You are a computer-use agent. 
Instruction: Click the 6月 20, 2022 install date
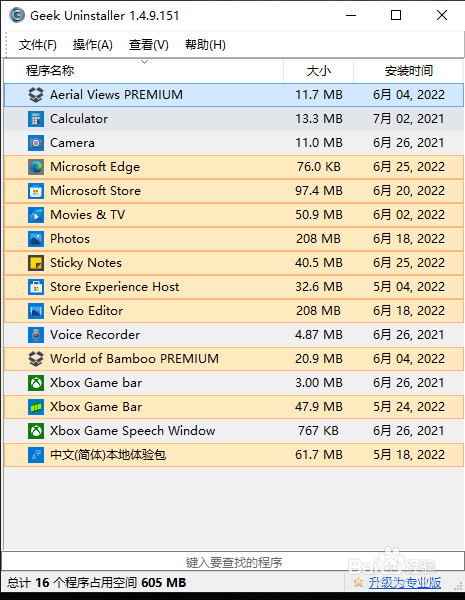pos(409,191)
